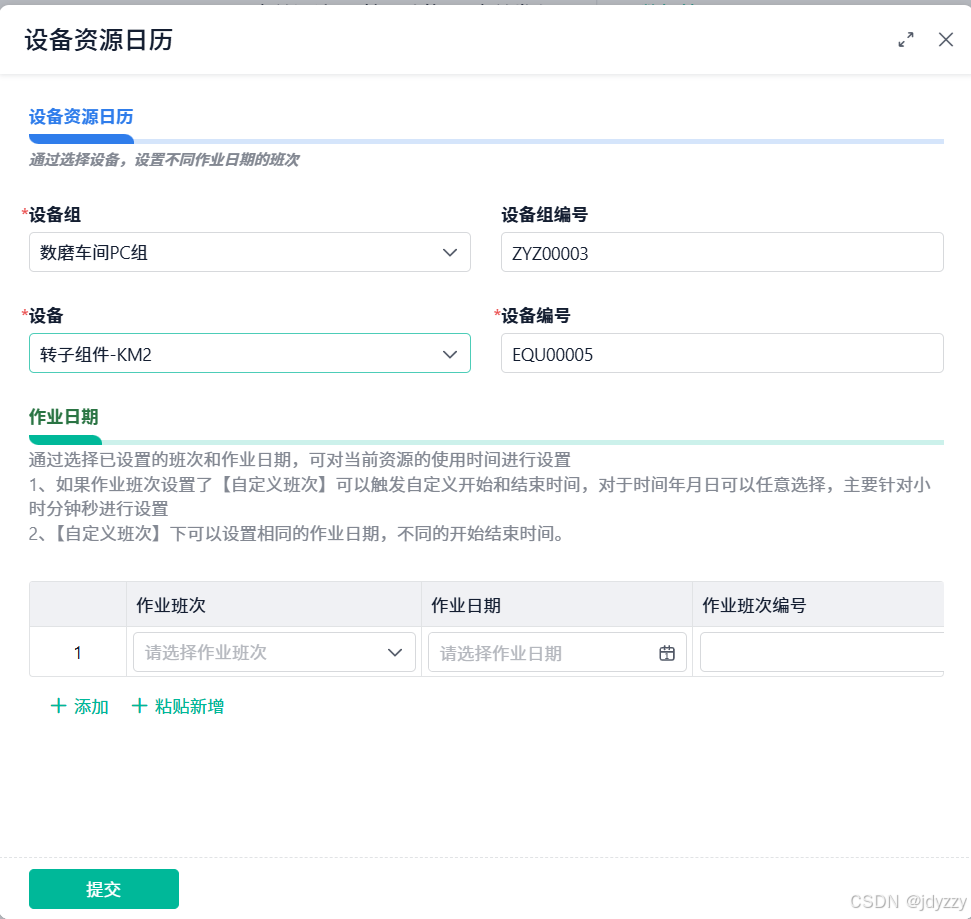Click the 提交 submit button

click(x=103, y=888)
